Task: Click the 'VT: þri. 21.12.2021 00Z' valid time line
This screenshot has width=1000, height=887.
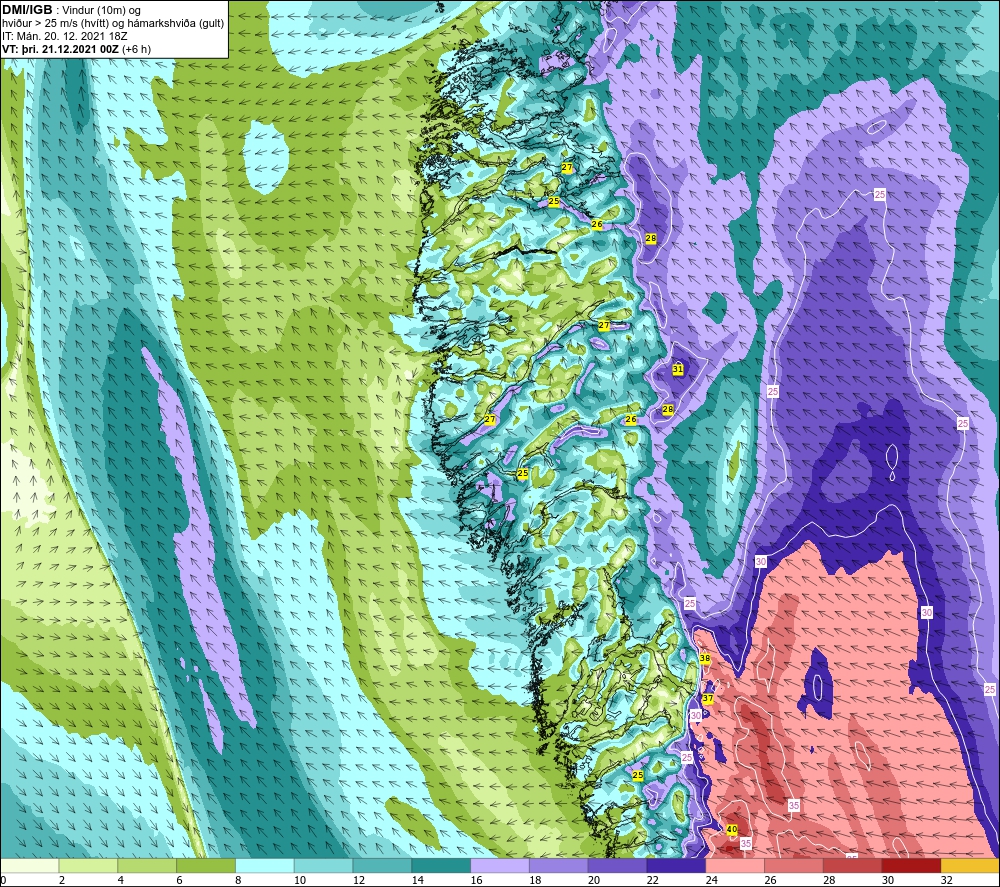Action: click(60, 49)
